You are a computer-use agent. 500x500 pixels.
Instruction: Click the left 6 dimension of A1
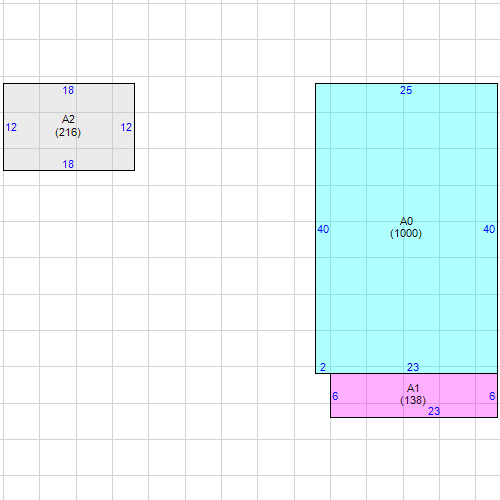[x=335, y=396]
